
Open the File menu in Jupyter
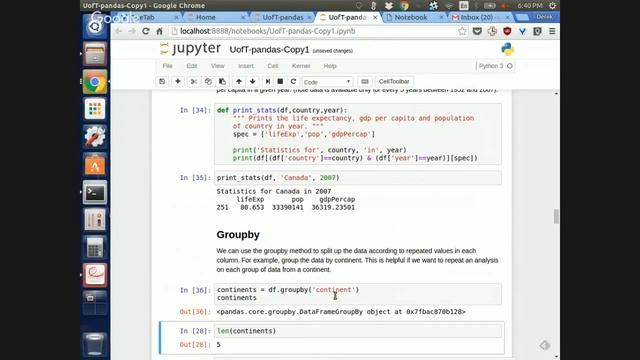[167, 66]
